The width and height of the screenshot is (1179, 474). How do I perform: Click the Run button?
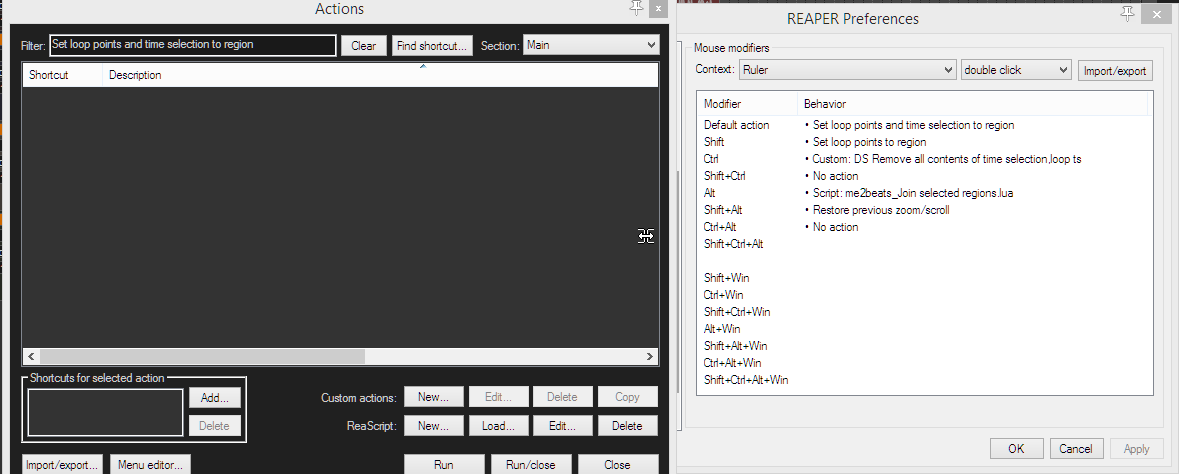pos(444,464)
